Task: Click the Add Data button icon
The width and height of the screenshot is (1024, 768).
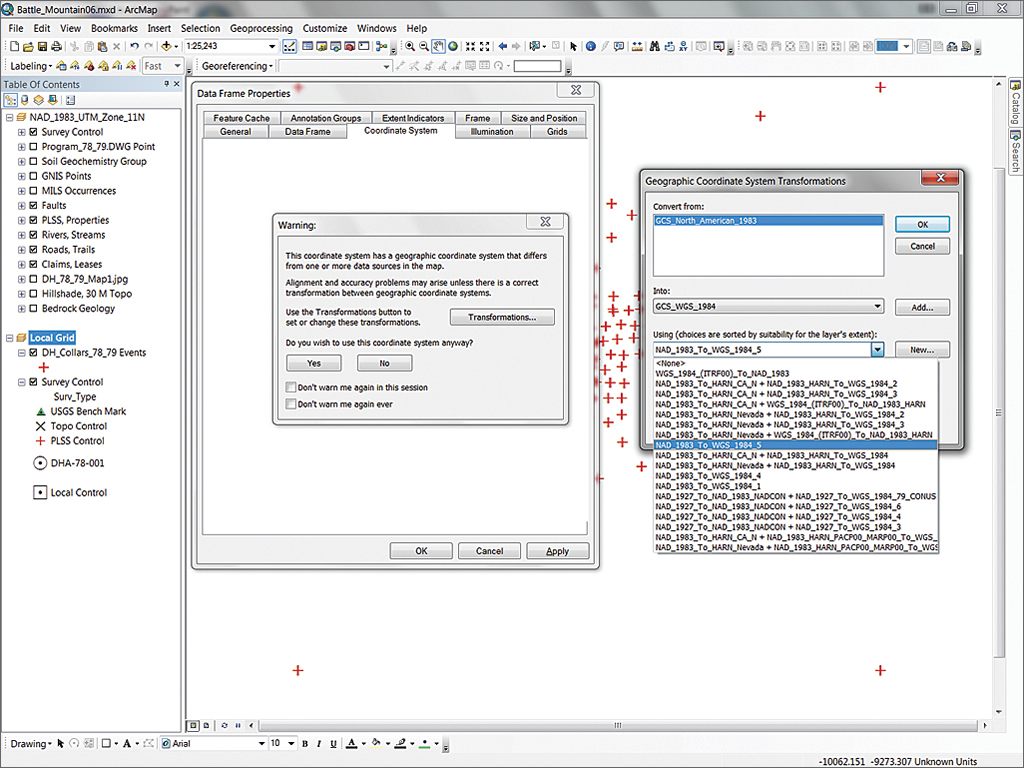Action: pyautogui.click(x=167, y=47)
